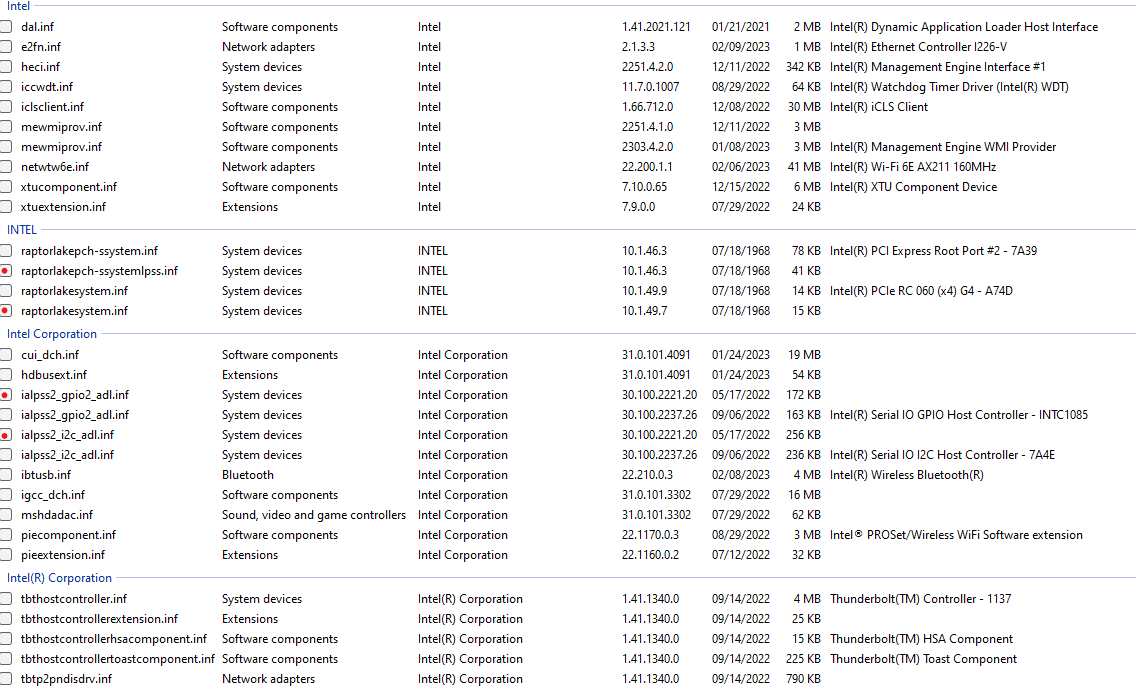
Task: Click 'Intel(R) Watchdog Timer Driver' device name
Action: [949, 87]
